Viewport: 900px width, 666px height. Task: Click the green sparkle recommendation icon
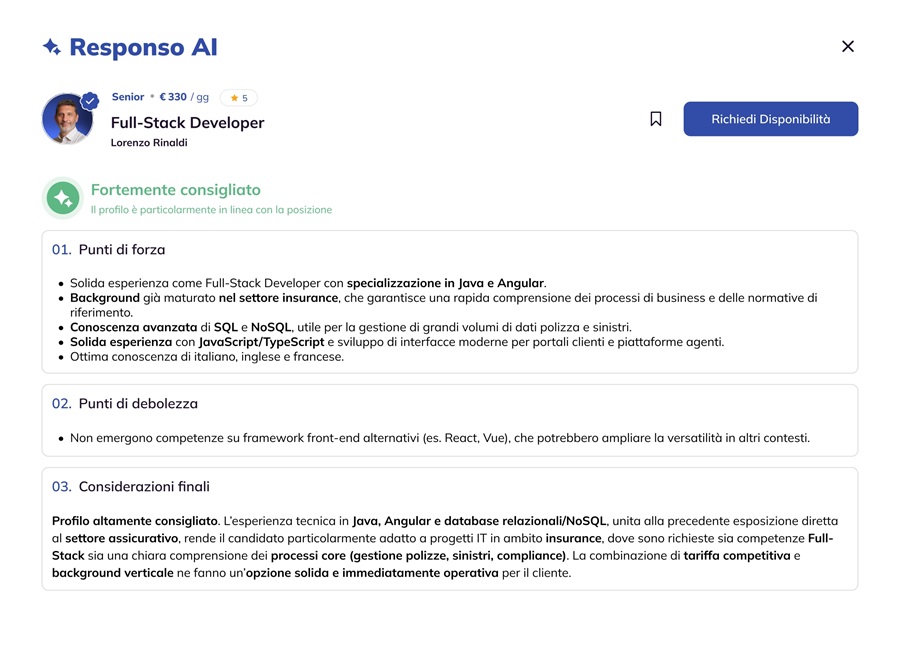click(62, 198)
